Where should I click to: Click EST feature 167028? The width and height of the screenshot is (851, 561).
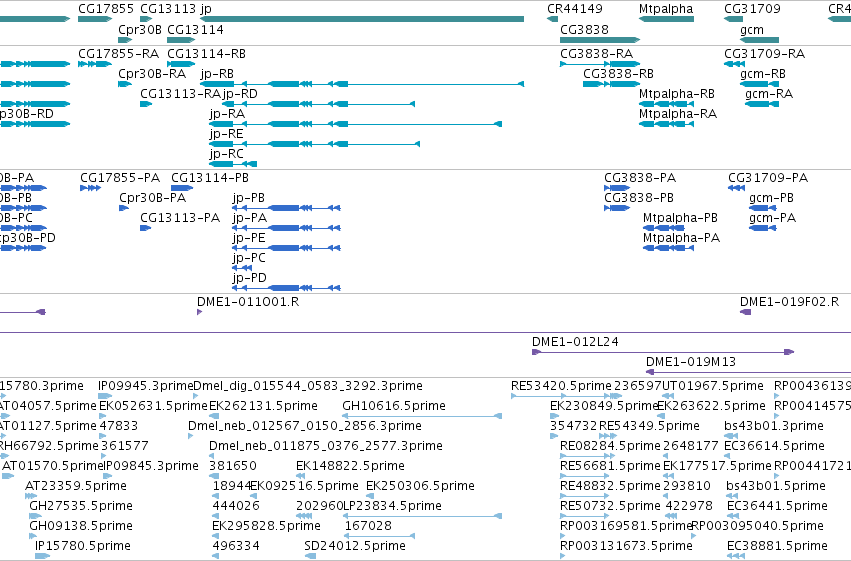pyautogui.click(x=380, y=536)
